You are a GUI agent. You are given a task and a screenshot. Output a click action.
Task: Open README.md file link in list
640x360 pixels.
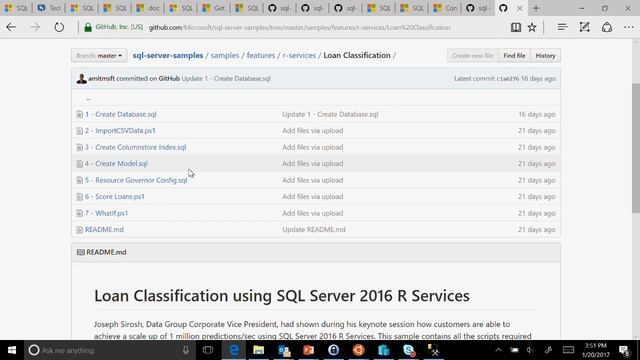click(104, 229)
